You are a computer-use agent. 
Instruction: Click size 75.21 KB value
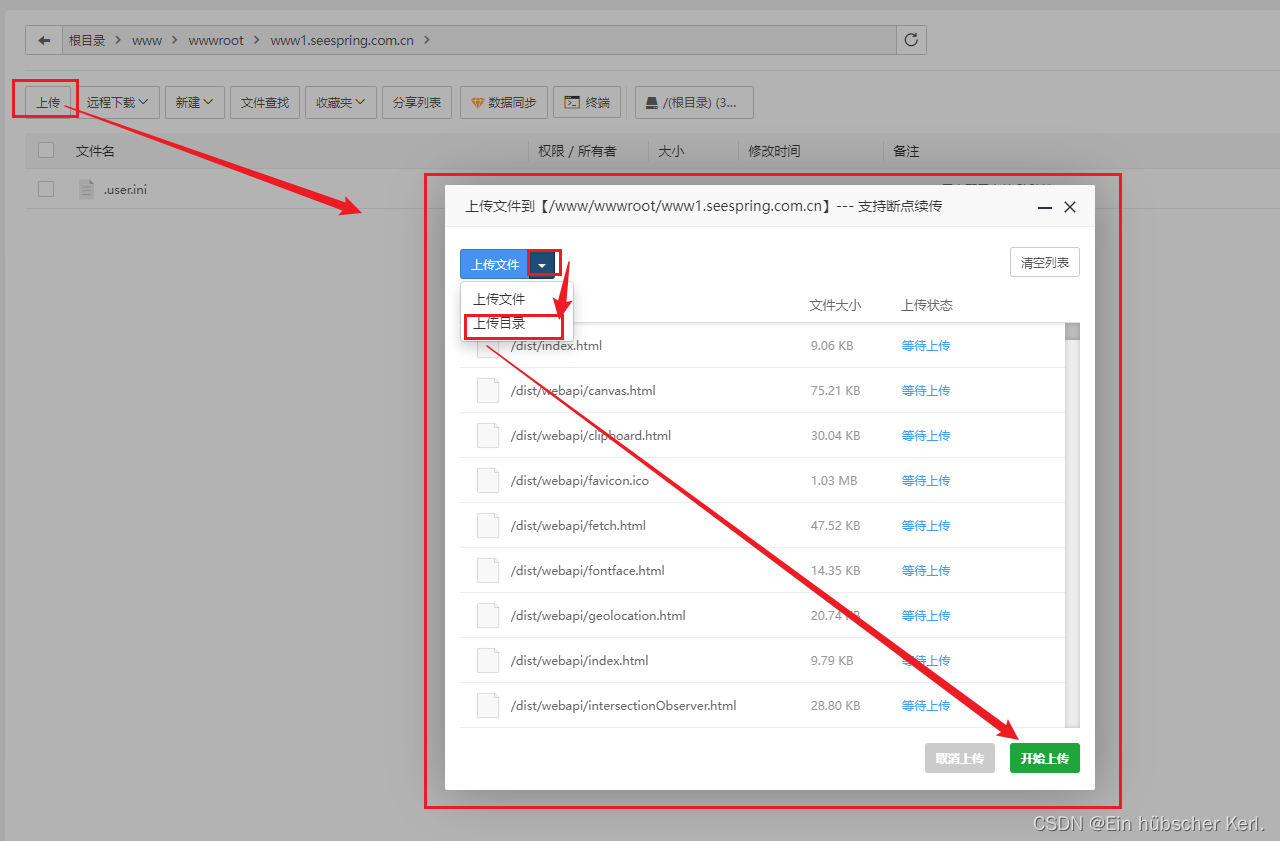click(835, 390)
